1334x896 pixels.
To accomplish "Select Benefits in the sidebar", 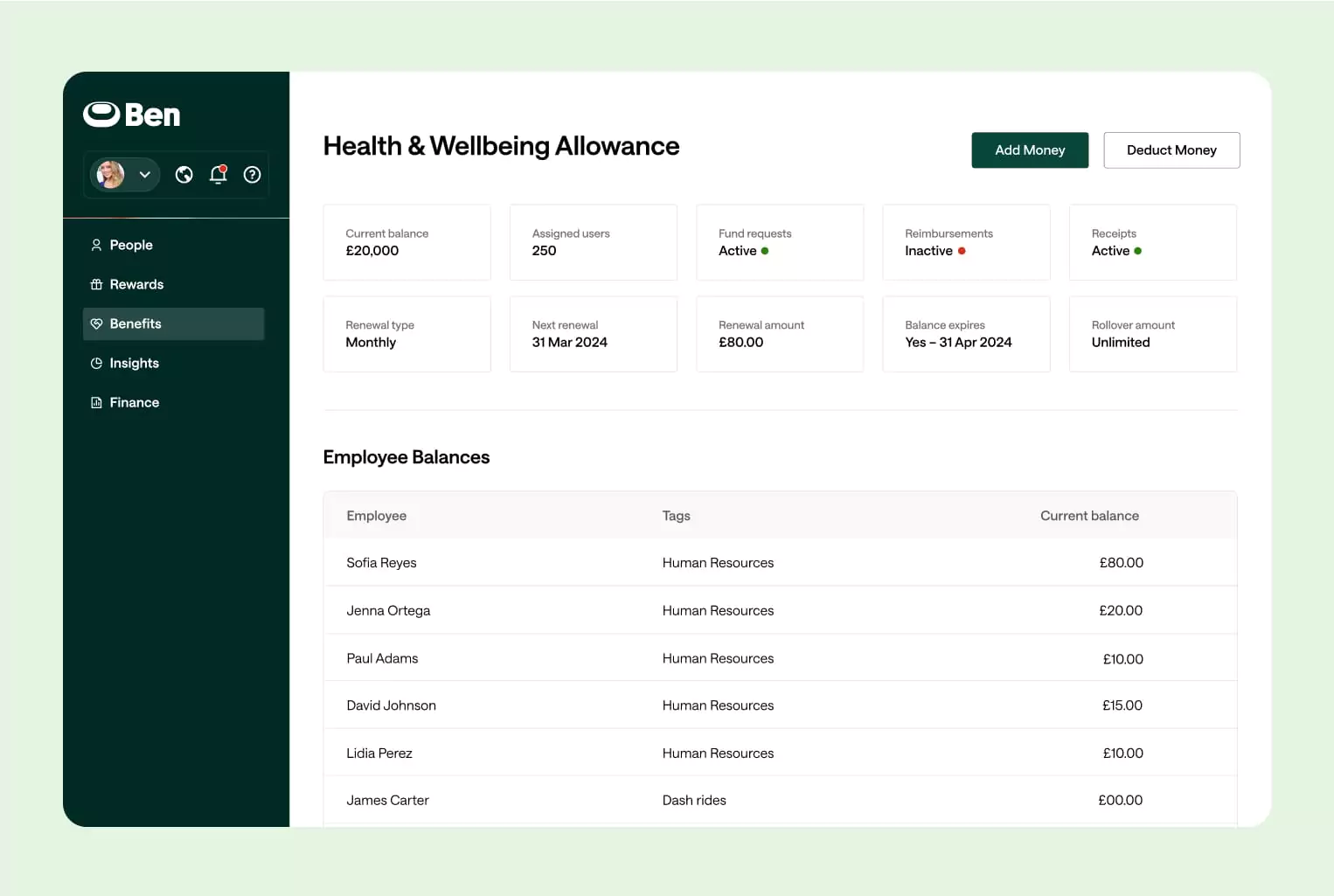I will coord(173,323).
